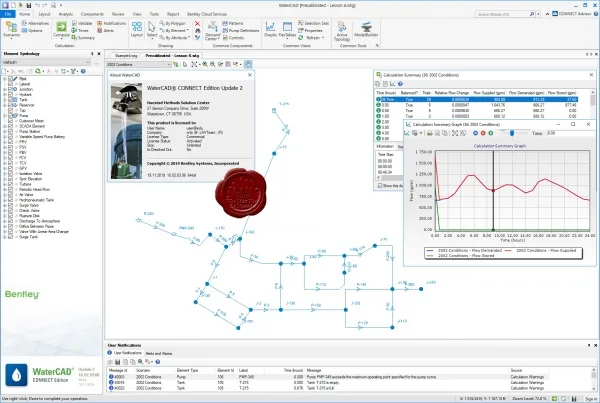Switch to the Components ribbon tab

pos(92,14)
